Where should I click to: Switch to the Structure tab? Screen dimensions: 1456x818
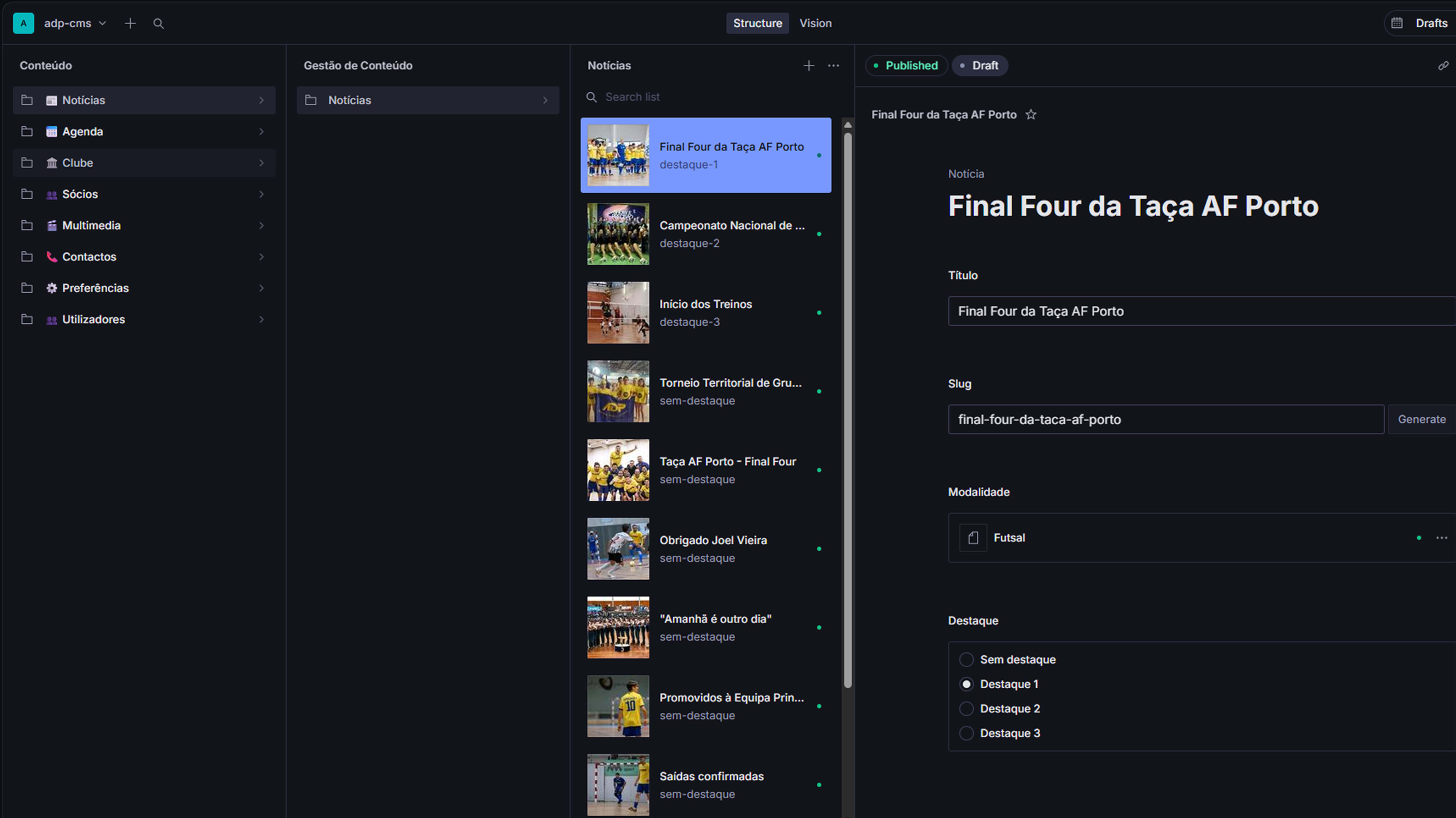[758, 23]
